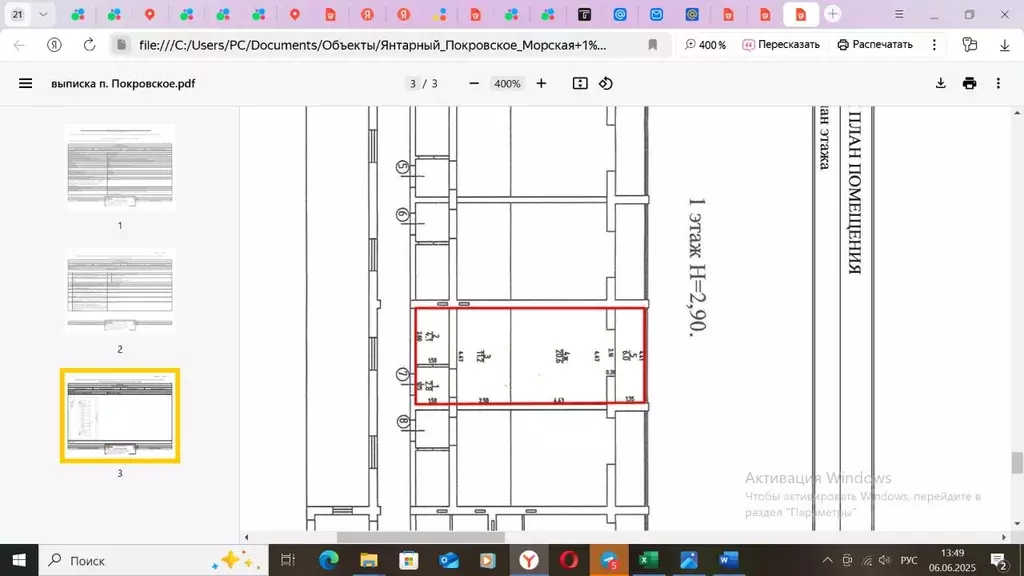Viewport: 1024px width, 576px height.
Task: Launch Microsoft Edge from the taskbar
Action: (x=328, y=560)
